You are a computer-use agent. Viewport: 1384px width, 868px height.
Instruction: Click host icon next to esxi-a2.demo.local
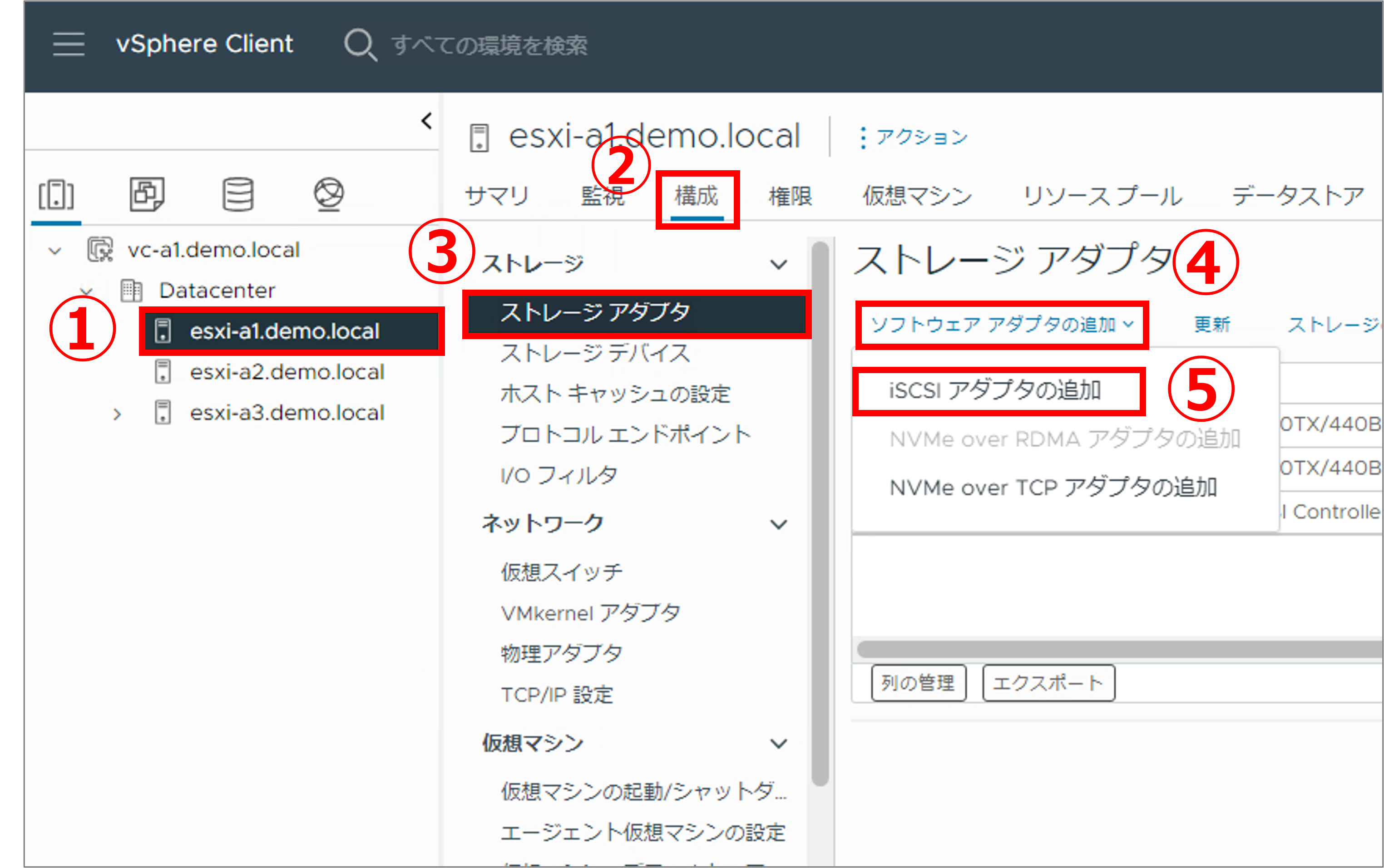tap(163, 372)
